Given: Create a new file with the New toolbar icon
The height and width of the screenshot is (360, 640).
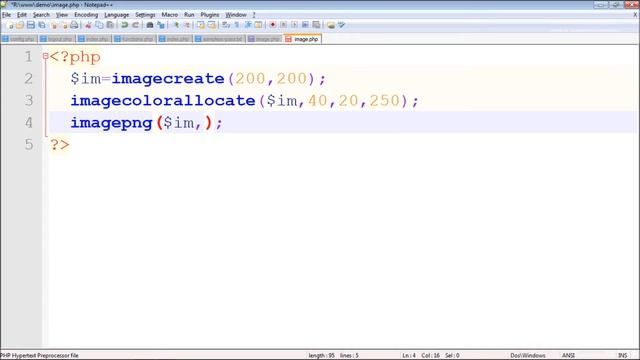Looking at the screenshot, I should point(10,25).
